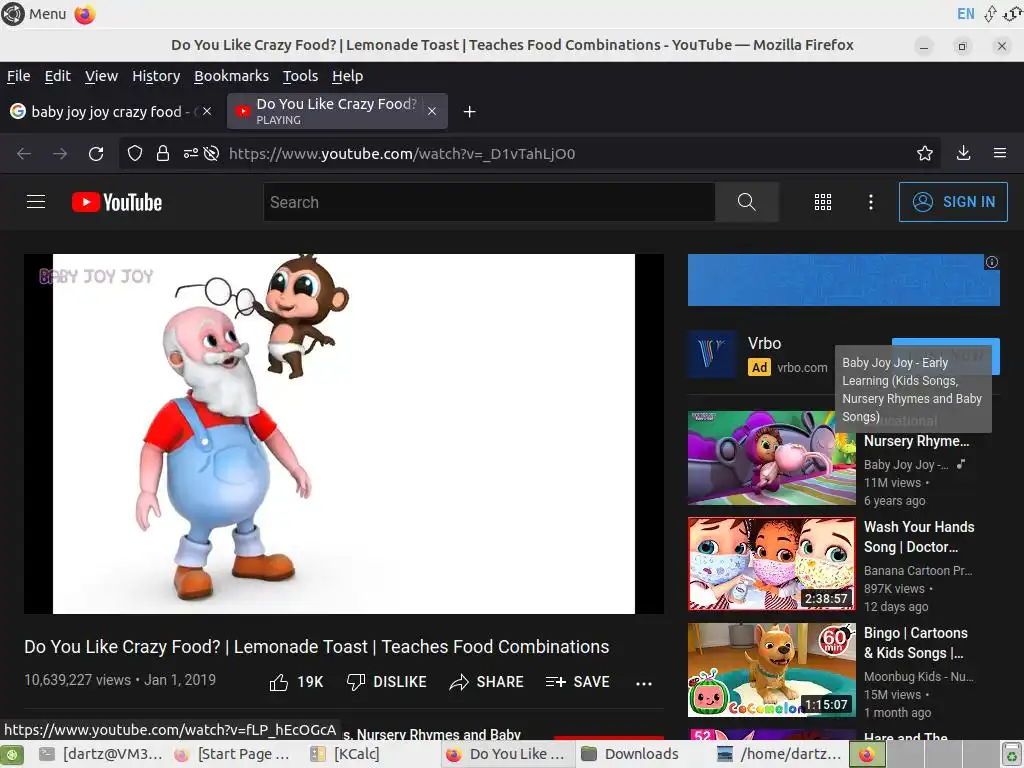Switch to Start Page taskbar entry

pos(233,754)
